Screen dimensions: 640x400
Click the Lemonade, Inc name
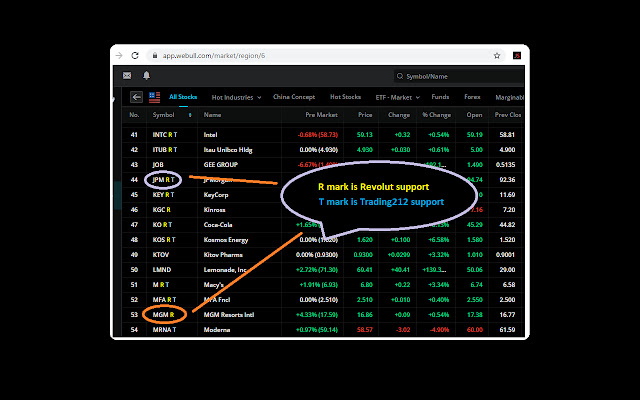(x=225, y=270)
